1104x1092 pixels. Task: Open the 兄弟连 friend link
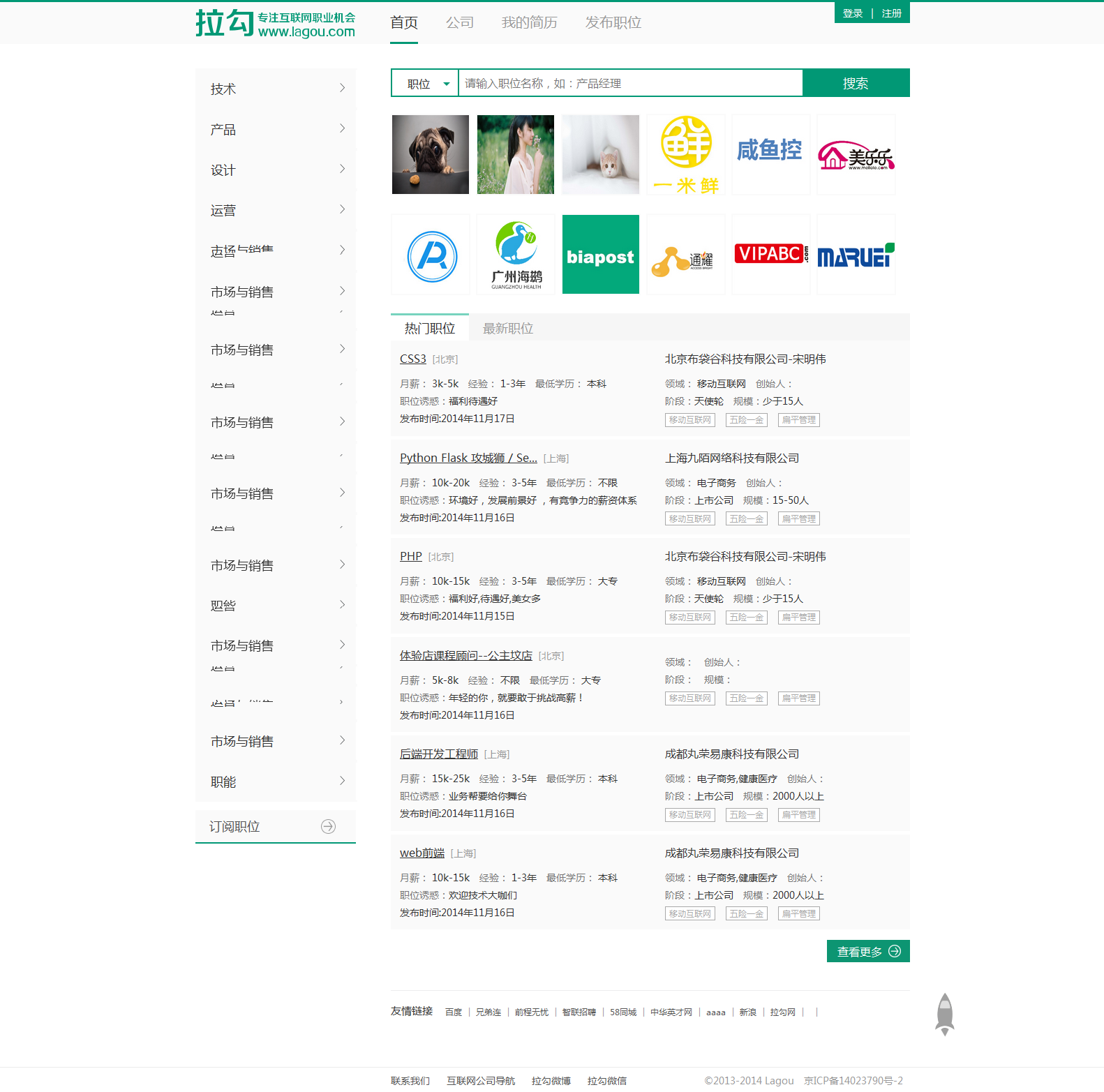point(488,1012)
